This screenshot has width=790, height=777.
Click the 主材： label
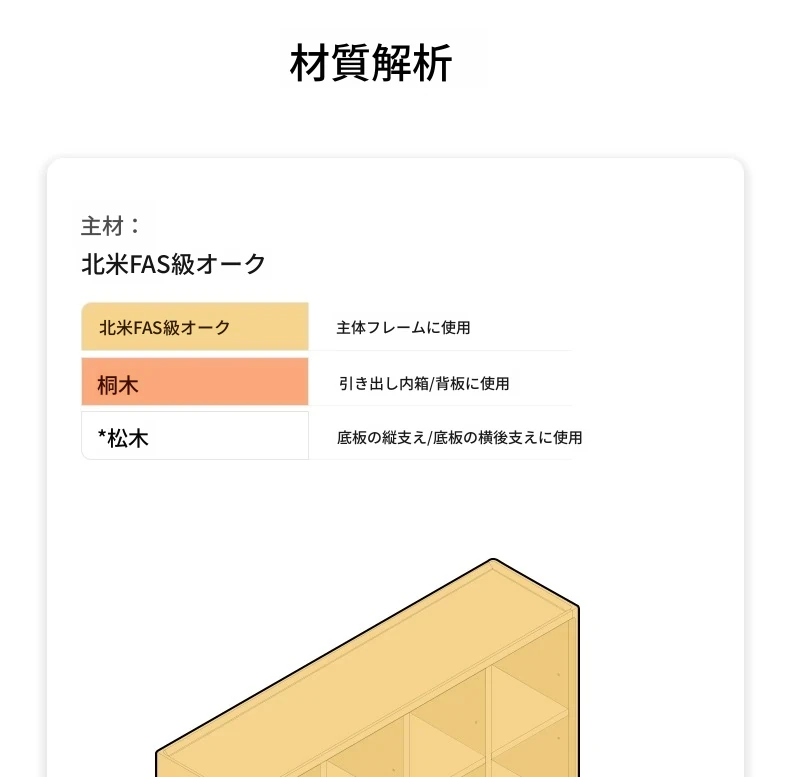(x=110, y=226)
